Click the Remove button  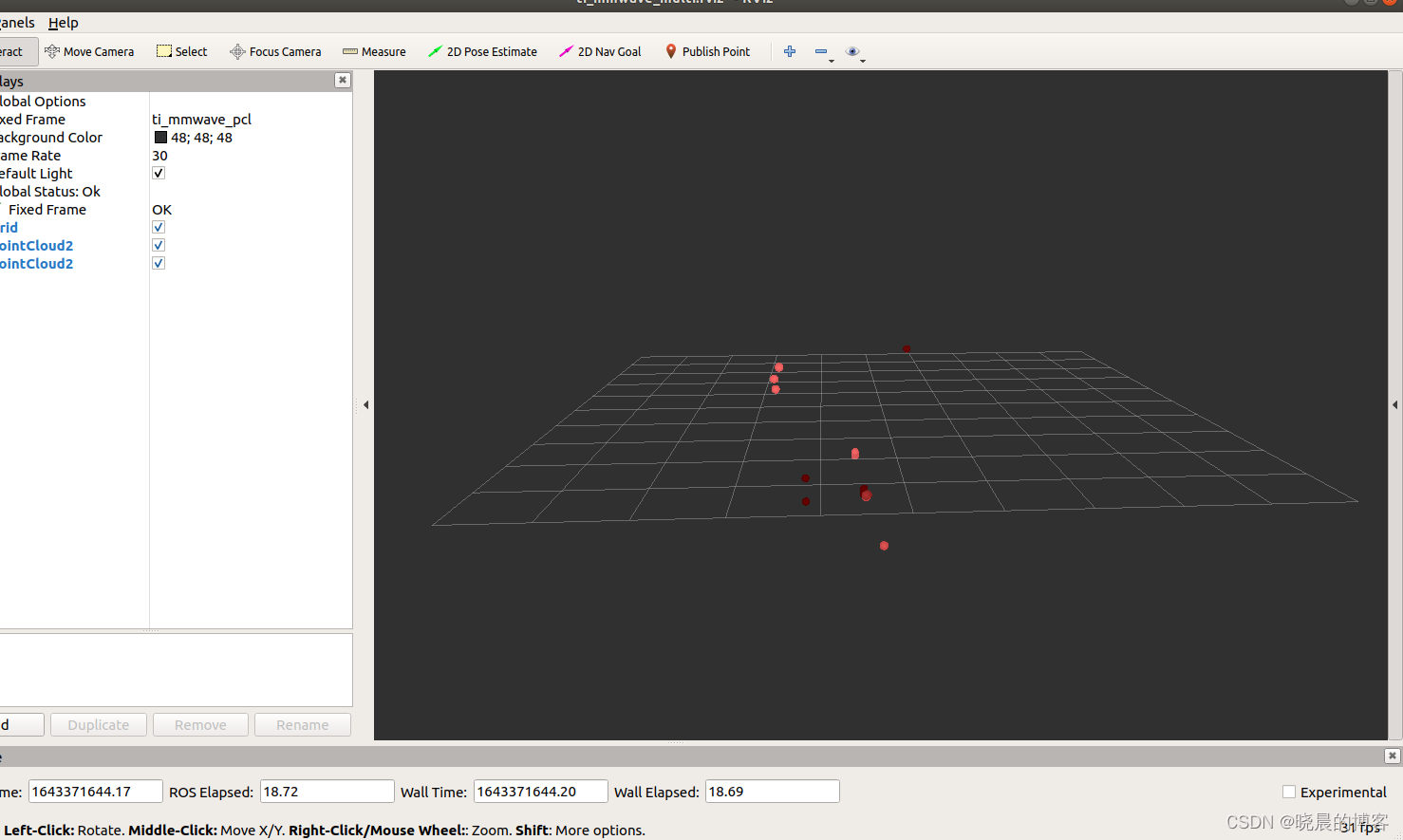pos(200,725)
